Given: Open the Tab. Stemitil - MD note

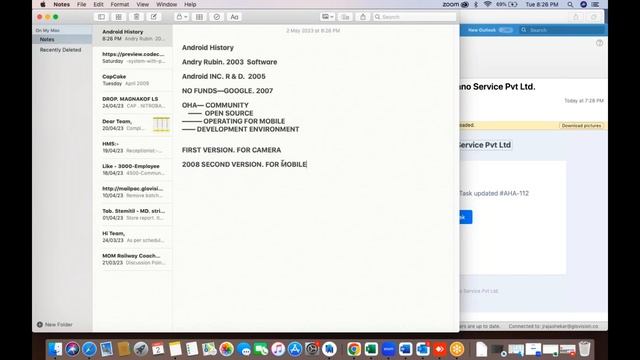Looking at the screenshot, I should [133, 215].
